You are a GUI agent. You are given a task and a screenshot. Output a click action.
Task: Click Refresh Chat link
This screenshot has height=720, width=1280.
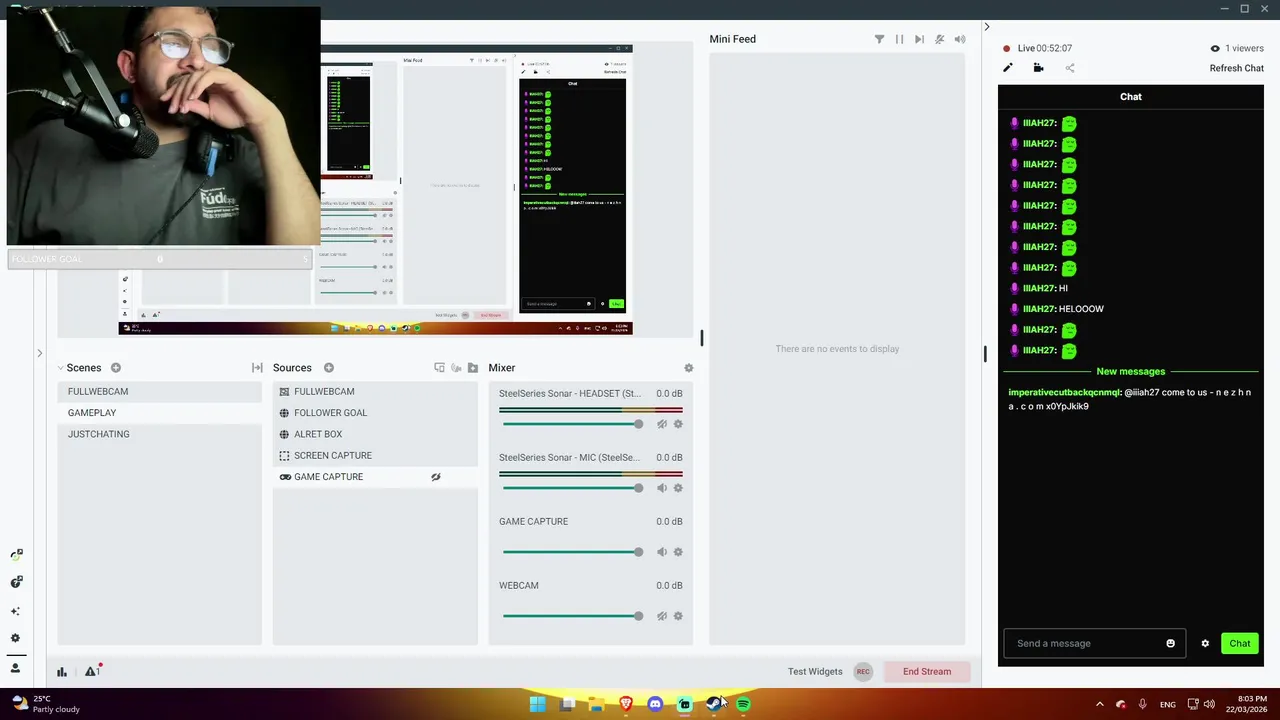coord(1236,68)
